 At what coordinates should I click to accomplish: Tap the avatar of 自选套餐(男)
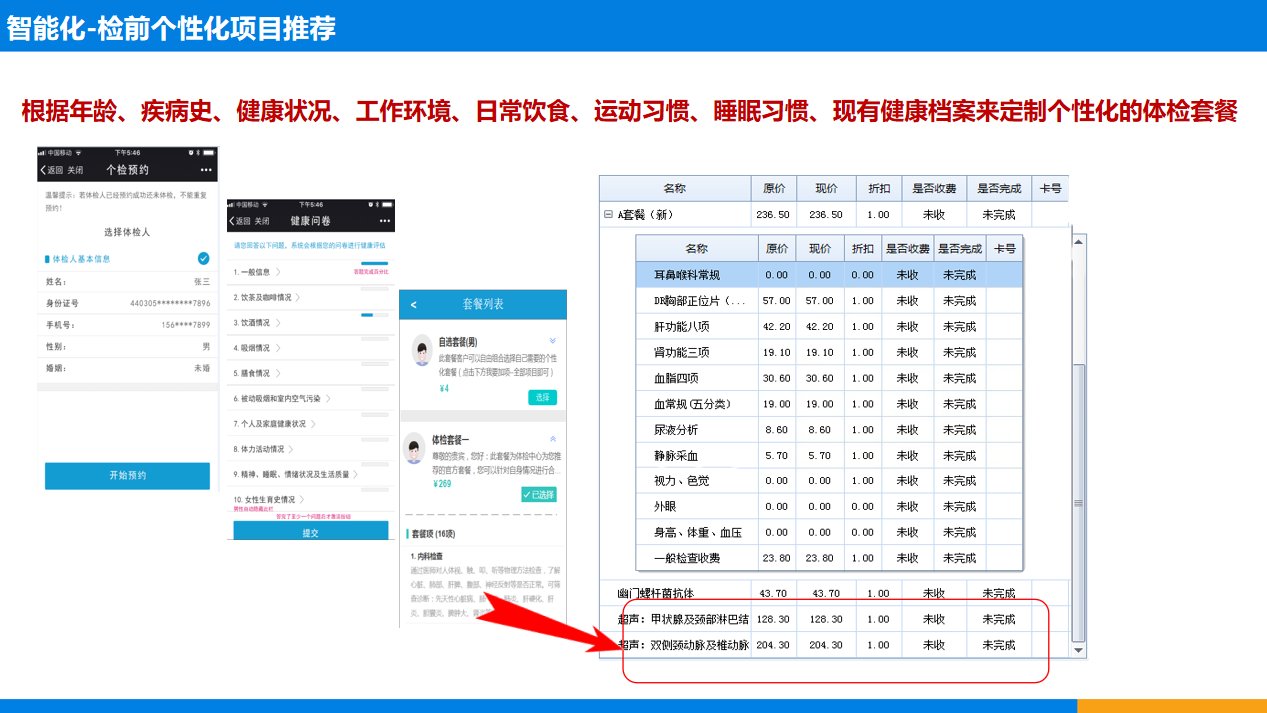(422, 350)
